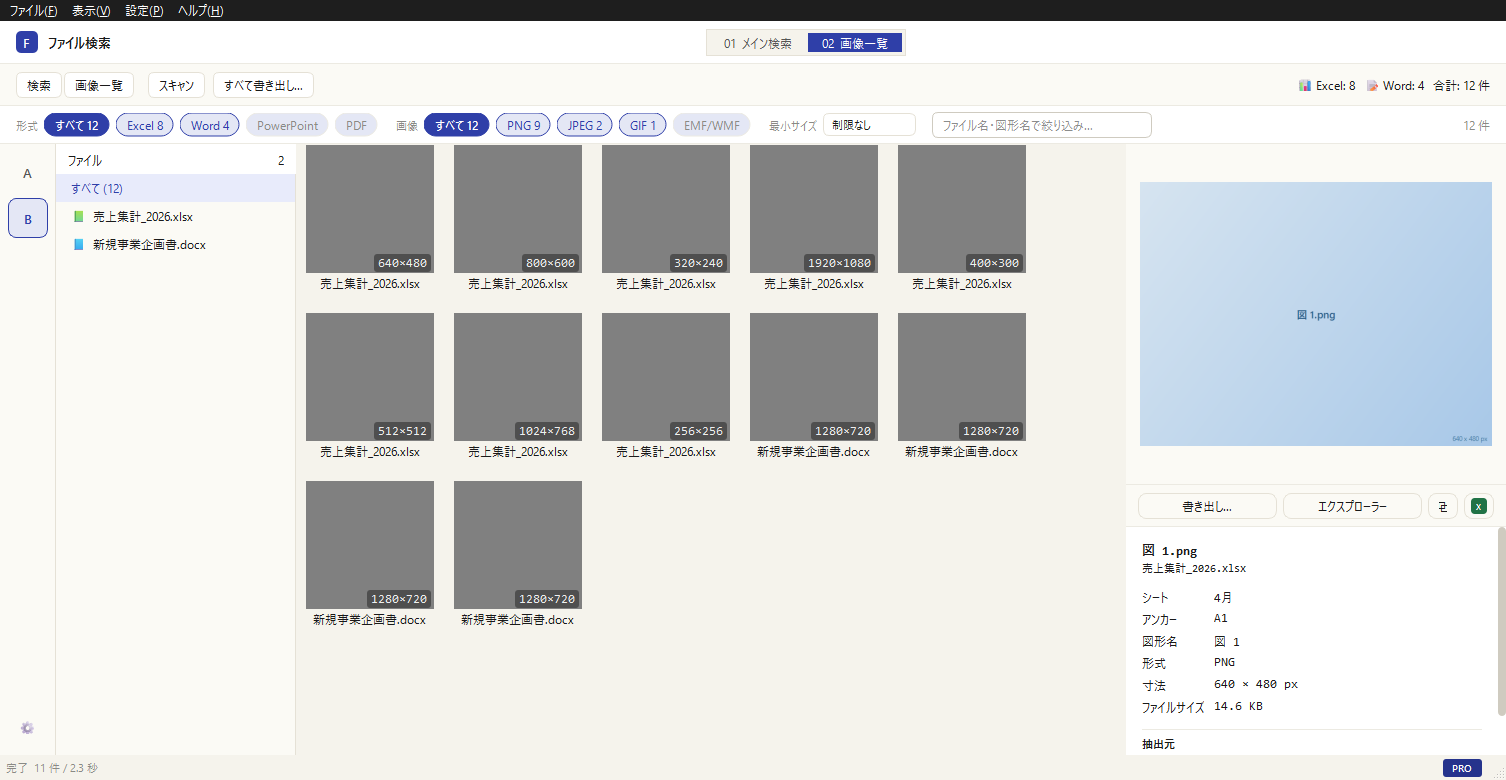The height and width of the screenshot is (780, 1506).
Task: Click the details panel vertical scrollbar
Action: [1501, 621]
